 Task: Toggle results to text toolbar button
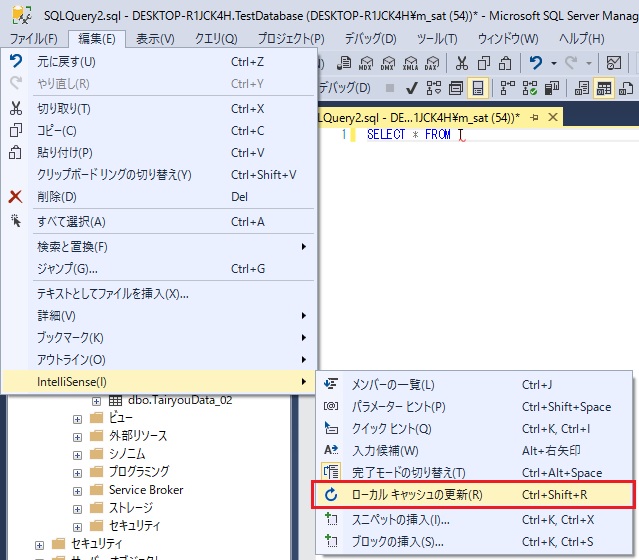pos(582,88)
